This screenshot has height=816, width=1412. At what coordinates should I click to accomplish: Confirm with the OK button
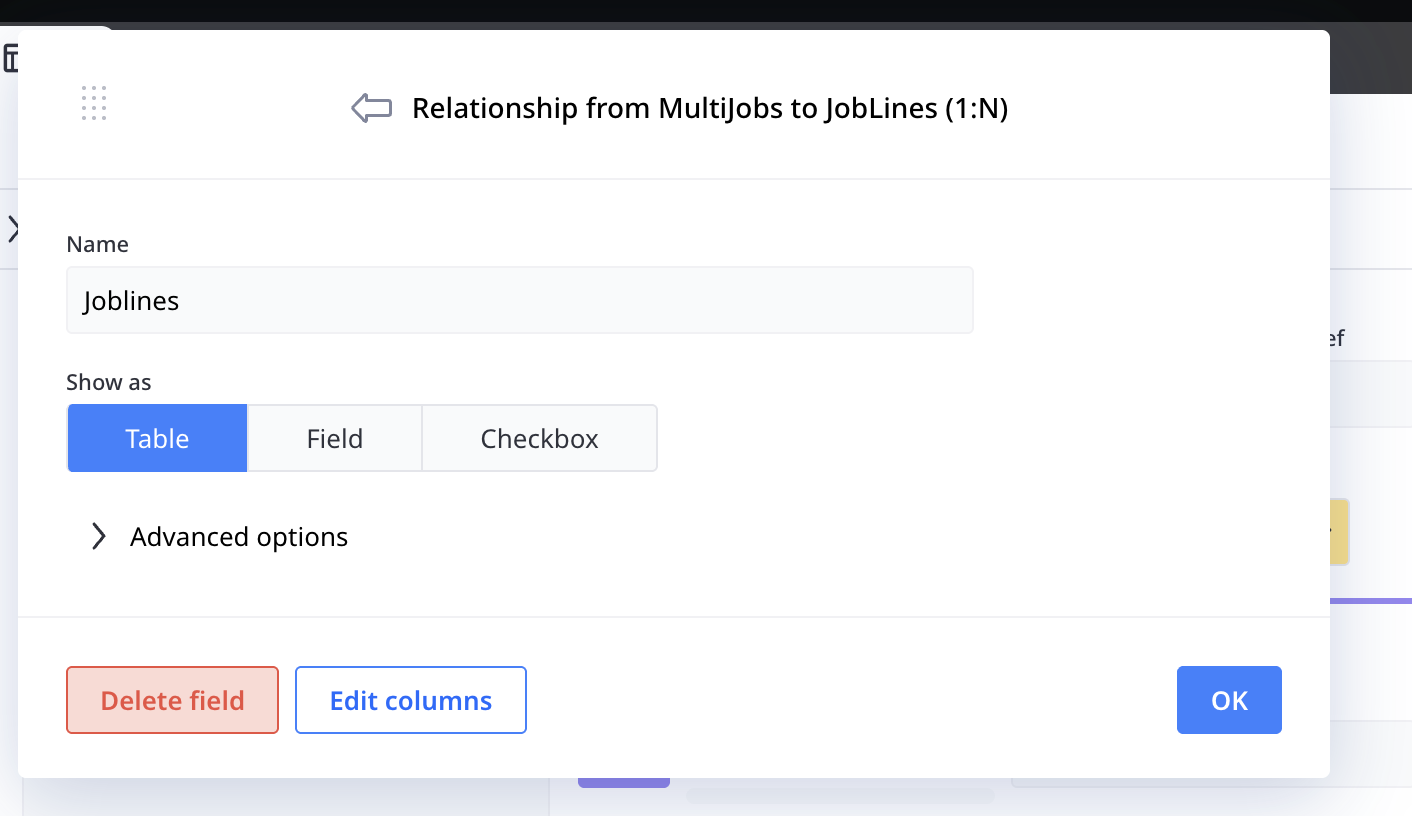point(1229,700)
